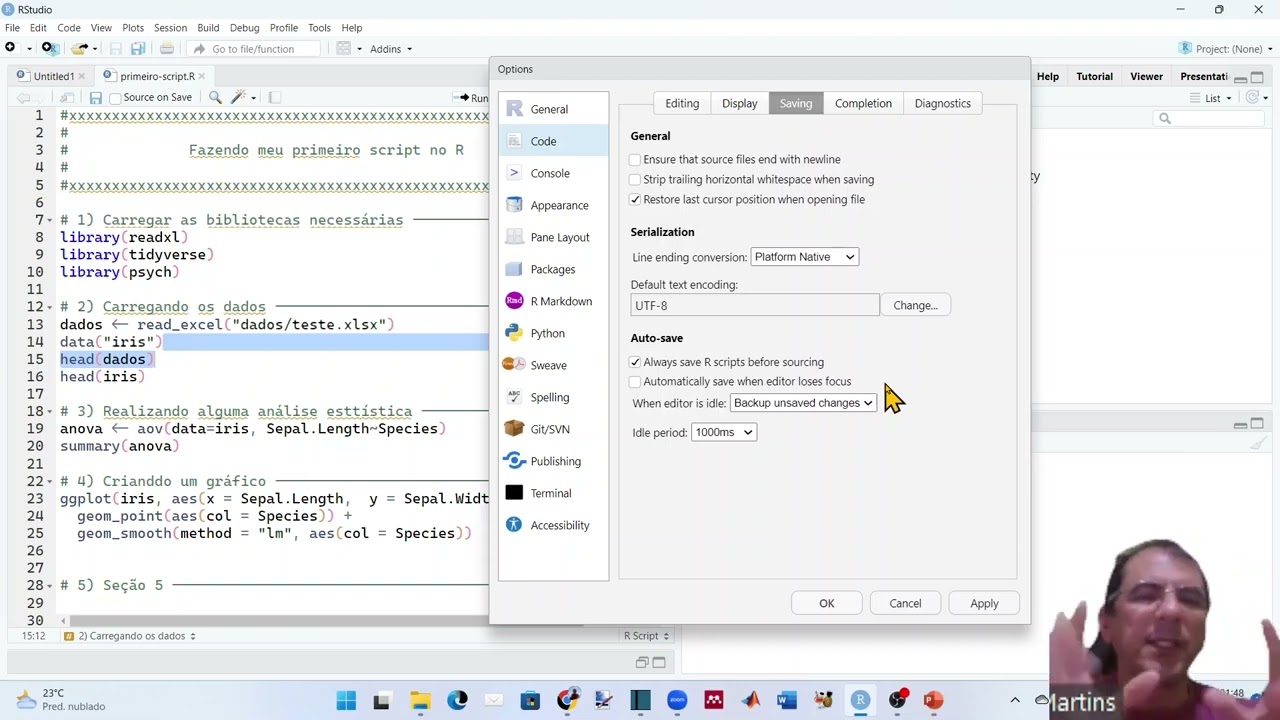Click the Apply button

(984, 603)
